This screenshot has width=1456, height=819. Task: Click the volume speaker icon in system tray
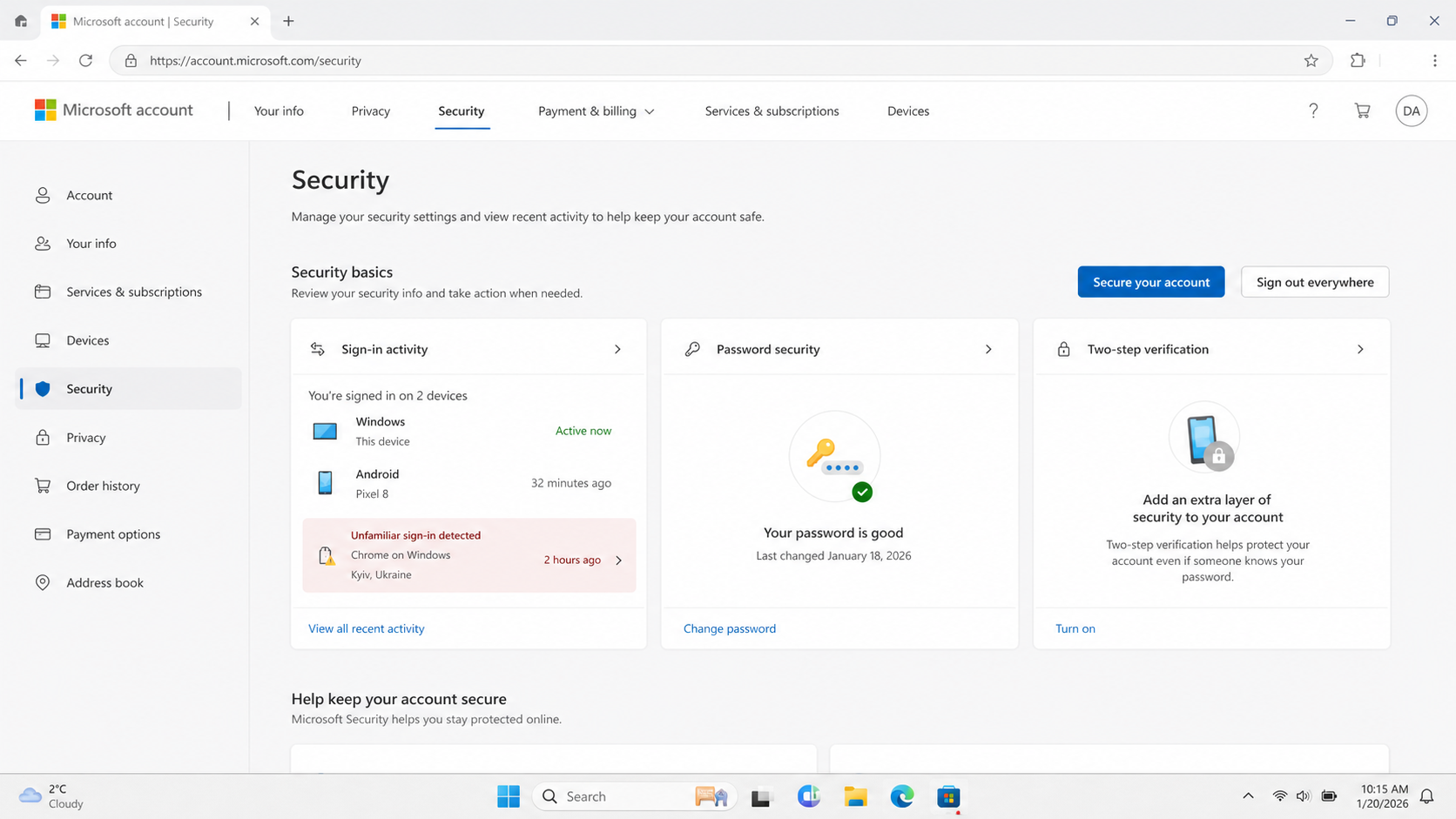(1303, 796)
